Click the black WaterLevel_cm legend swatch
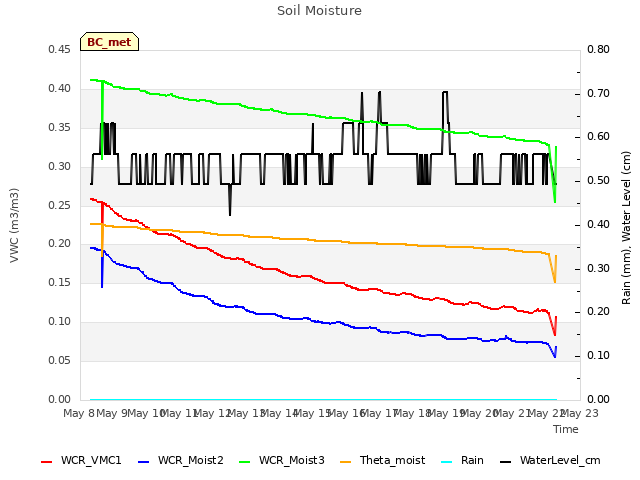 pyautogui.click(x=506, y=462)
